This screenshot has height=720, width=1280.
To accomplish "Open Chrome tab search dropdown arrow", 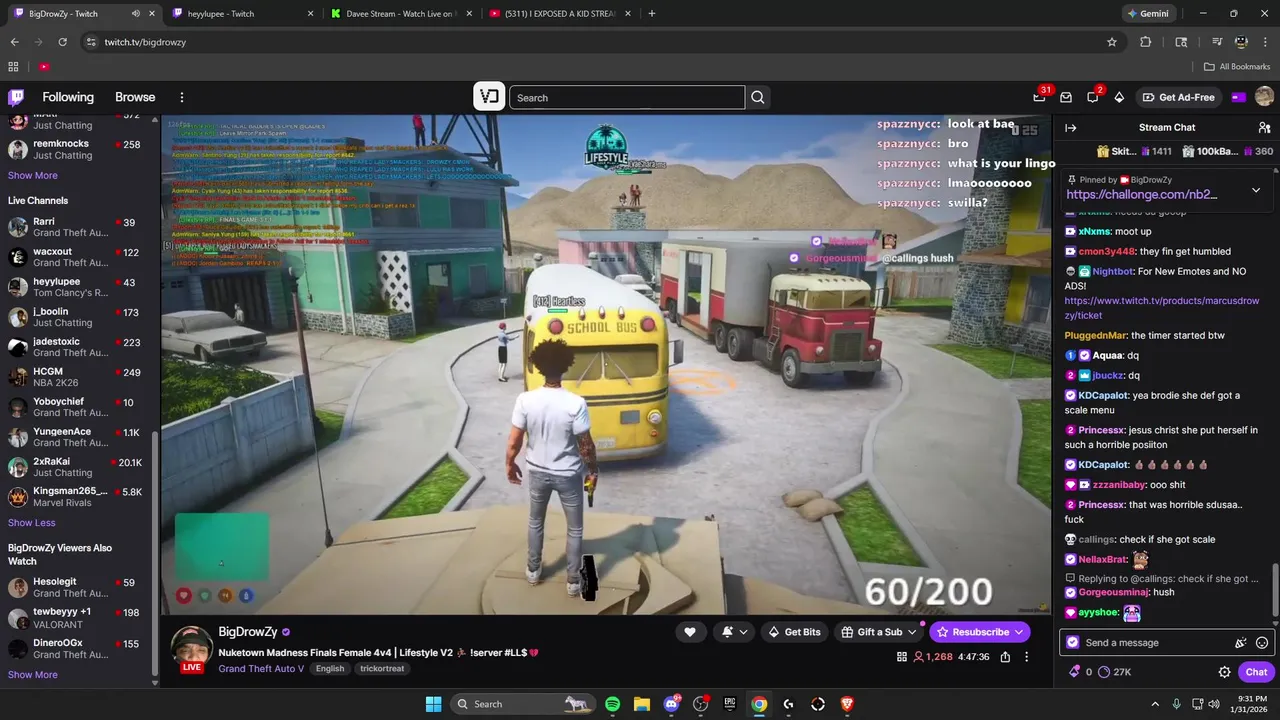I will point(1181,42).
